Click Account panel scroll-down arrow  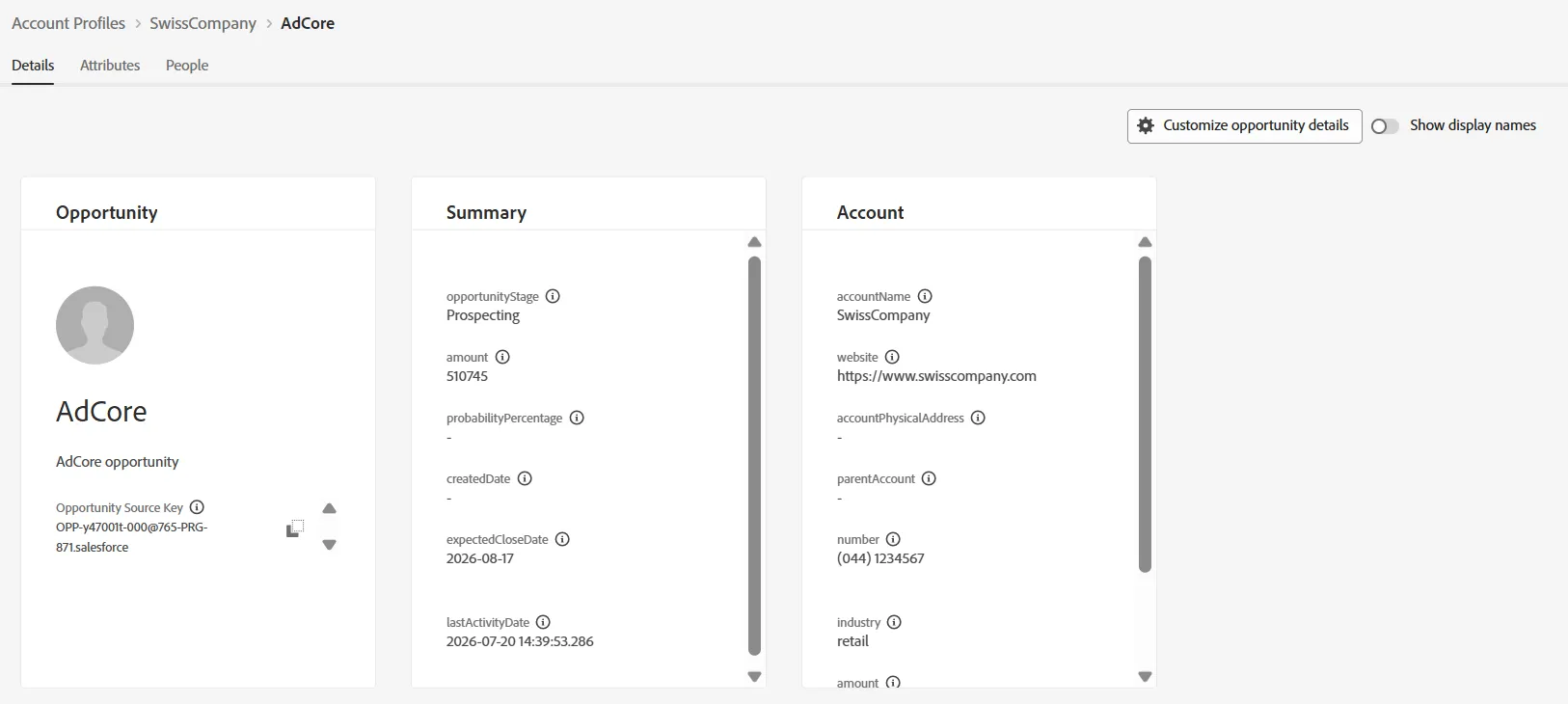pyautogui.click(x=1145, y=677)
